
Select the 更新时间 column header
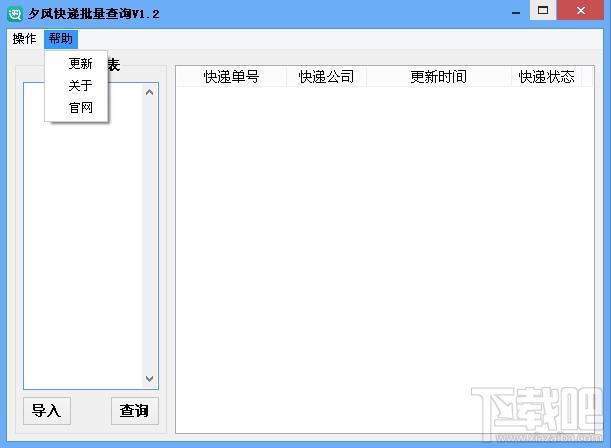[438, 77]
